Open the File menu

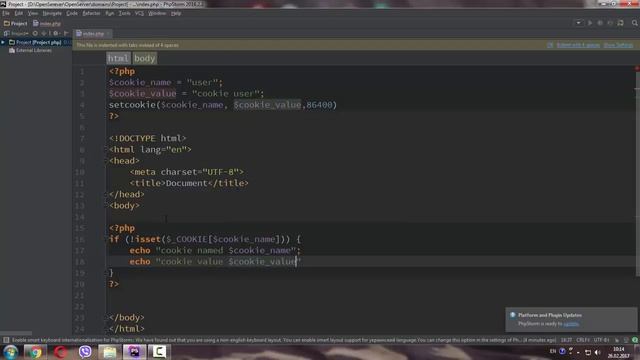6,13
